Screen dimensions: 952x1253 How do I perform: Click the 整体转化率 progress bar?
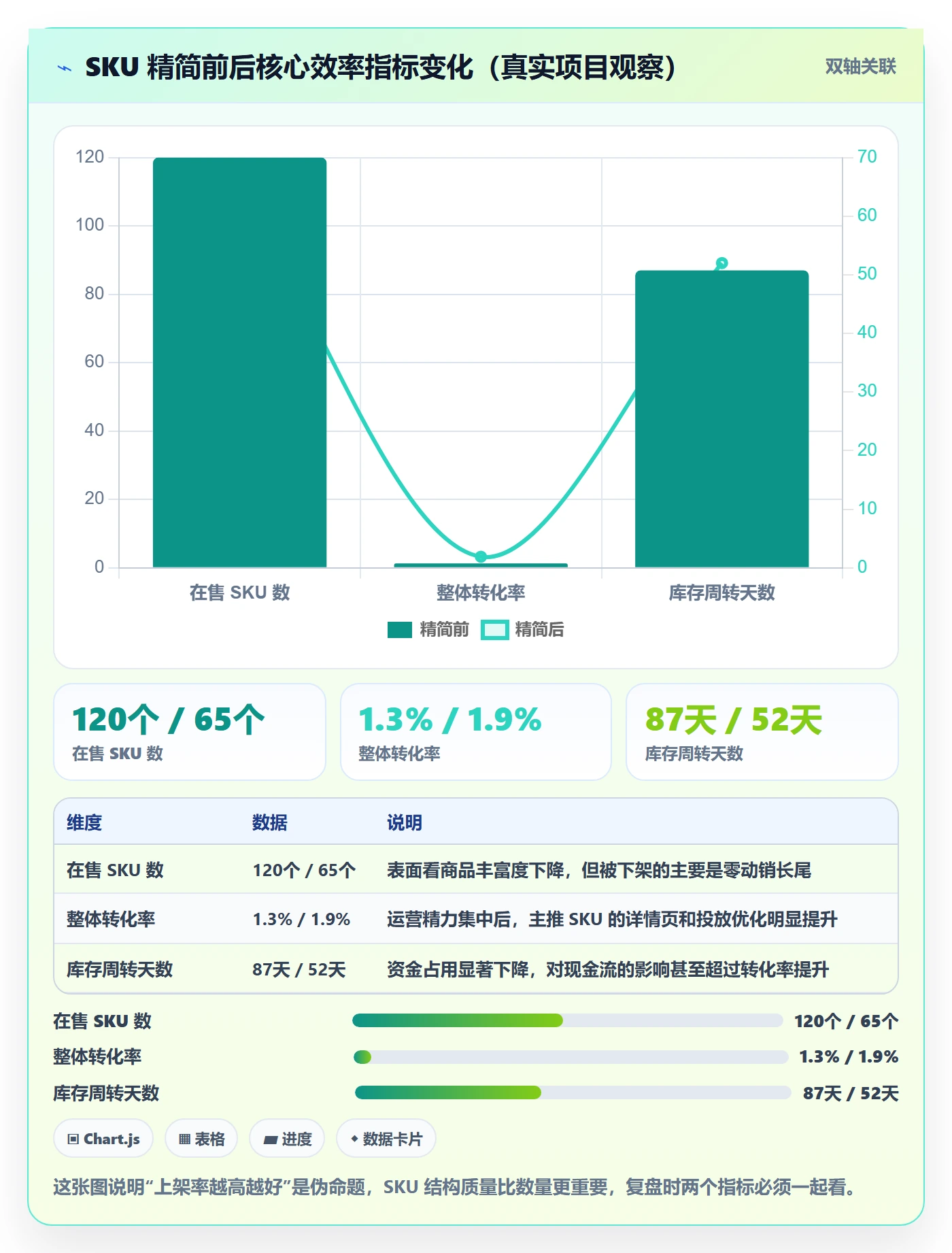tap(571, 1057)
